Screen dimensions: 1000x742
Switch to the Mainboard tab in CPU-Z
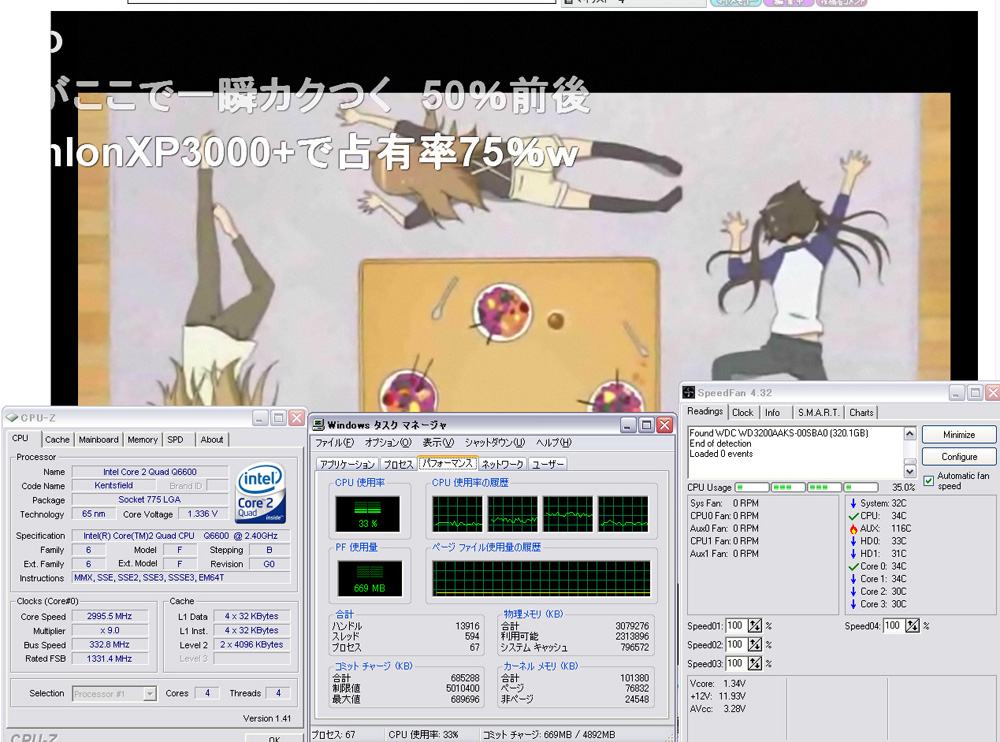99,440
